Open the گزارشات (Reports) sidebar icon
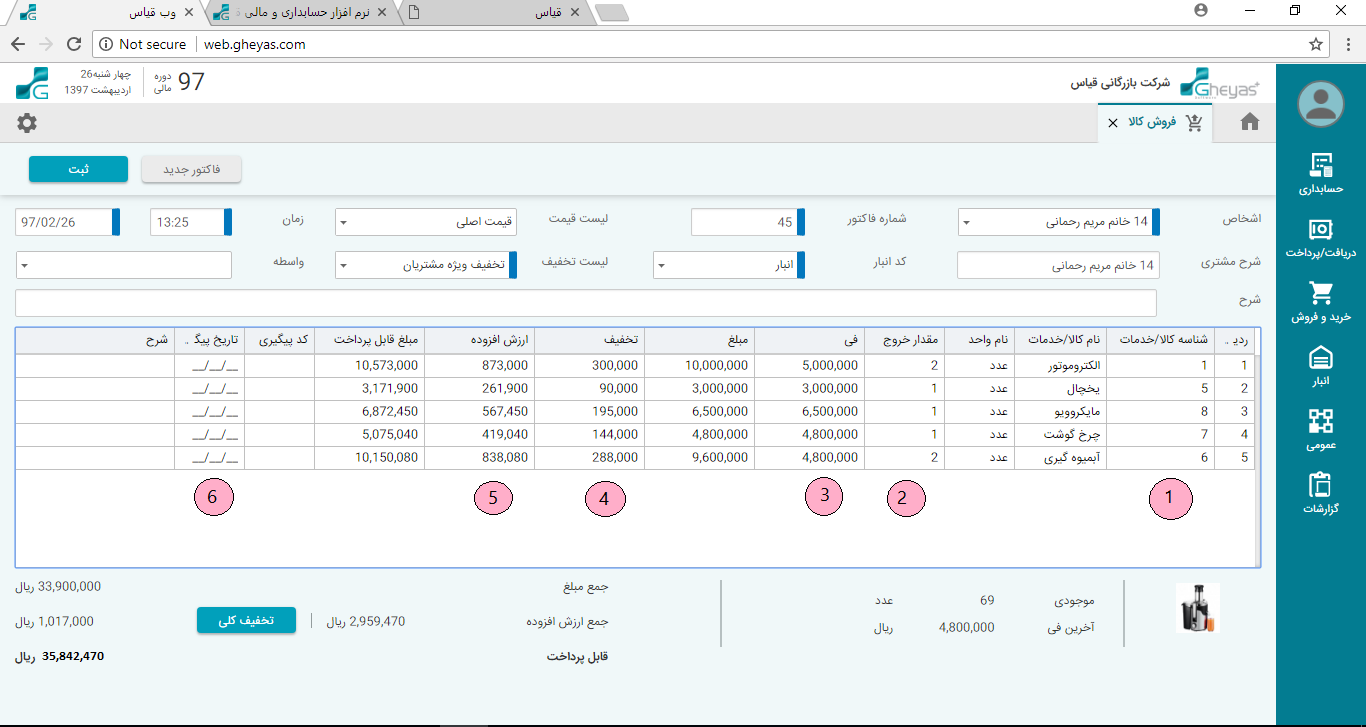The width and height of the screenshot is (1366, 727). point(1321,486)
